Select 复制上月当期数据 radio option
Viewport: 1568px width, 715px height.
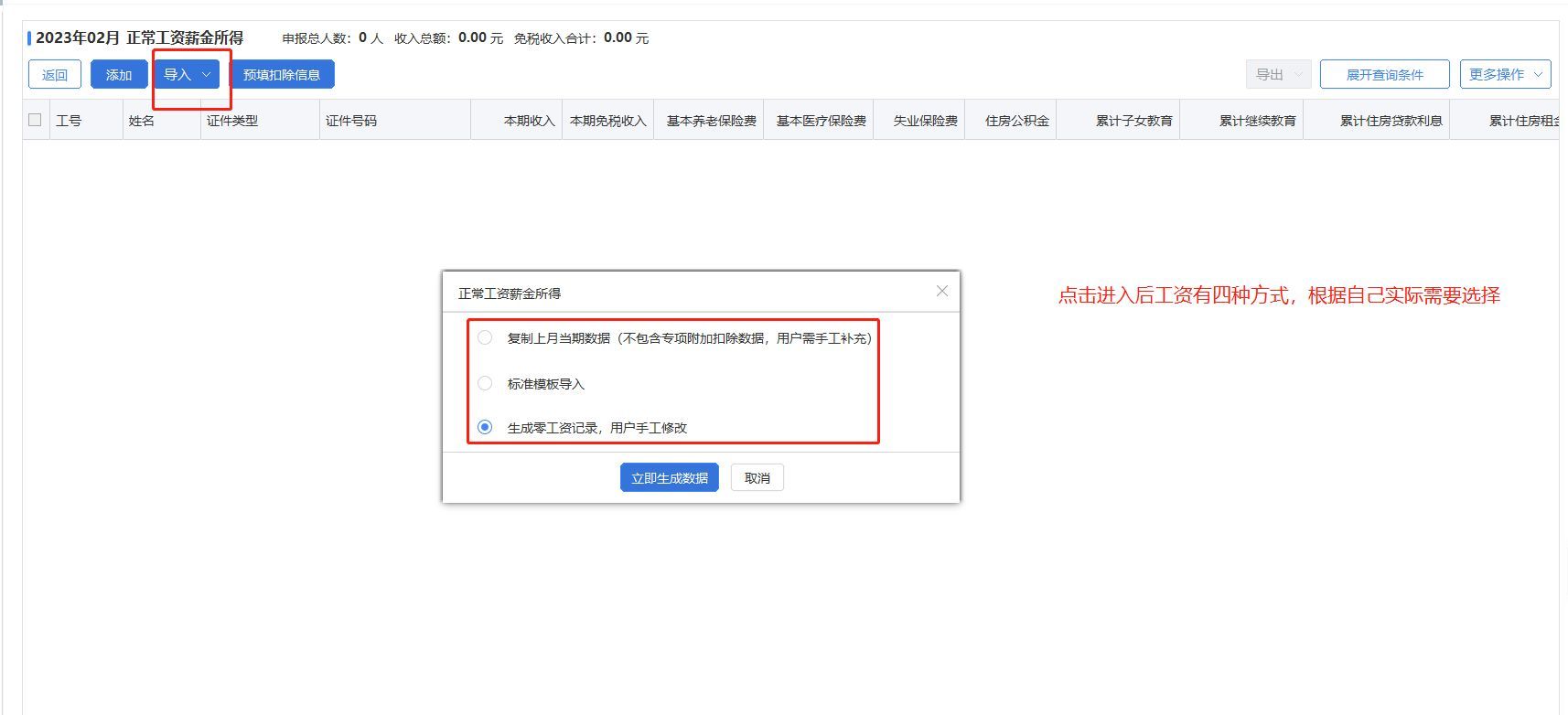[485, 337]
